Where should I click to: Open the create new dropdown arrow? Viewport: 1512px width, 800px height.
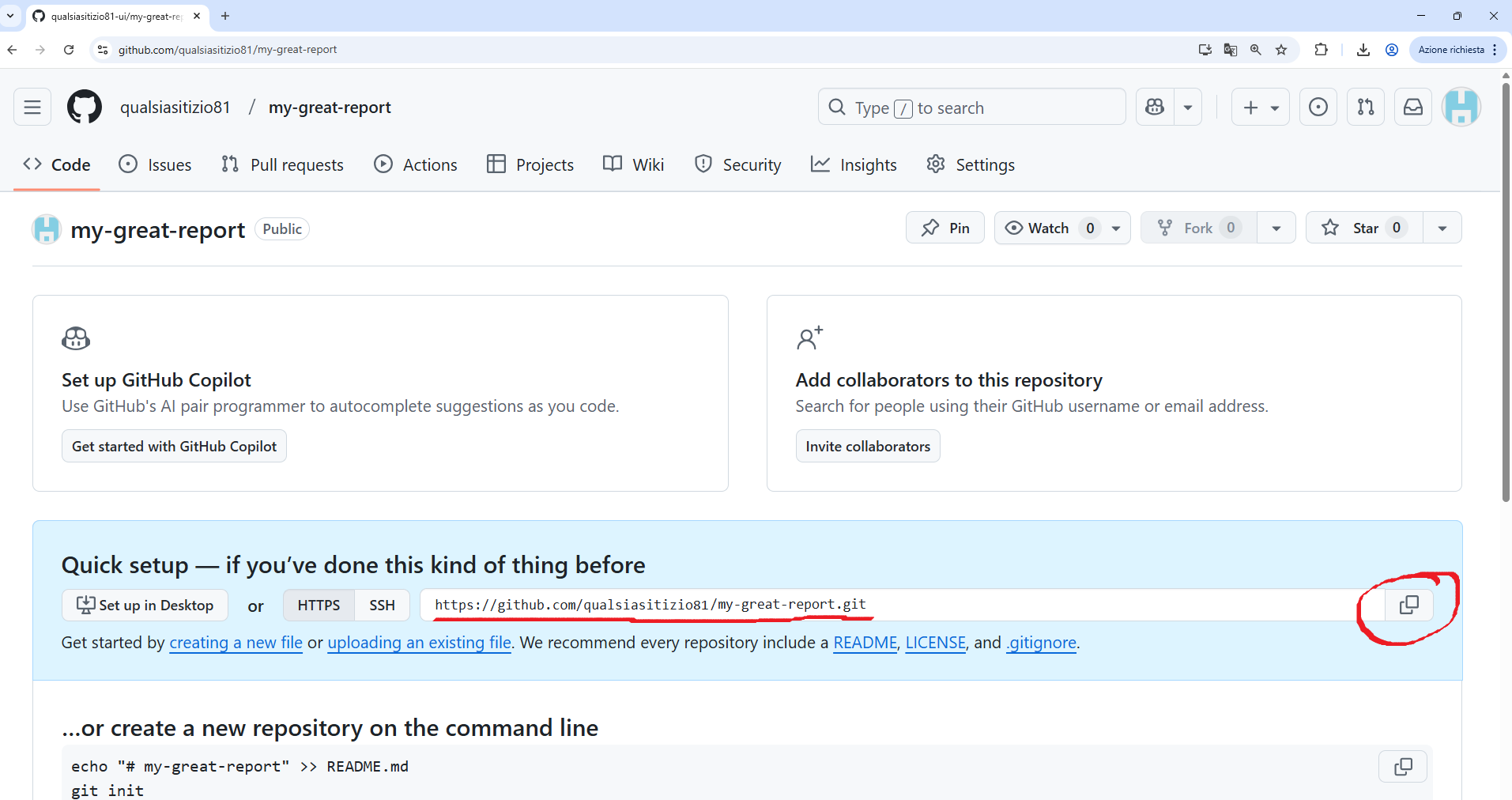coord(1274,107)
